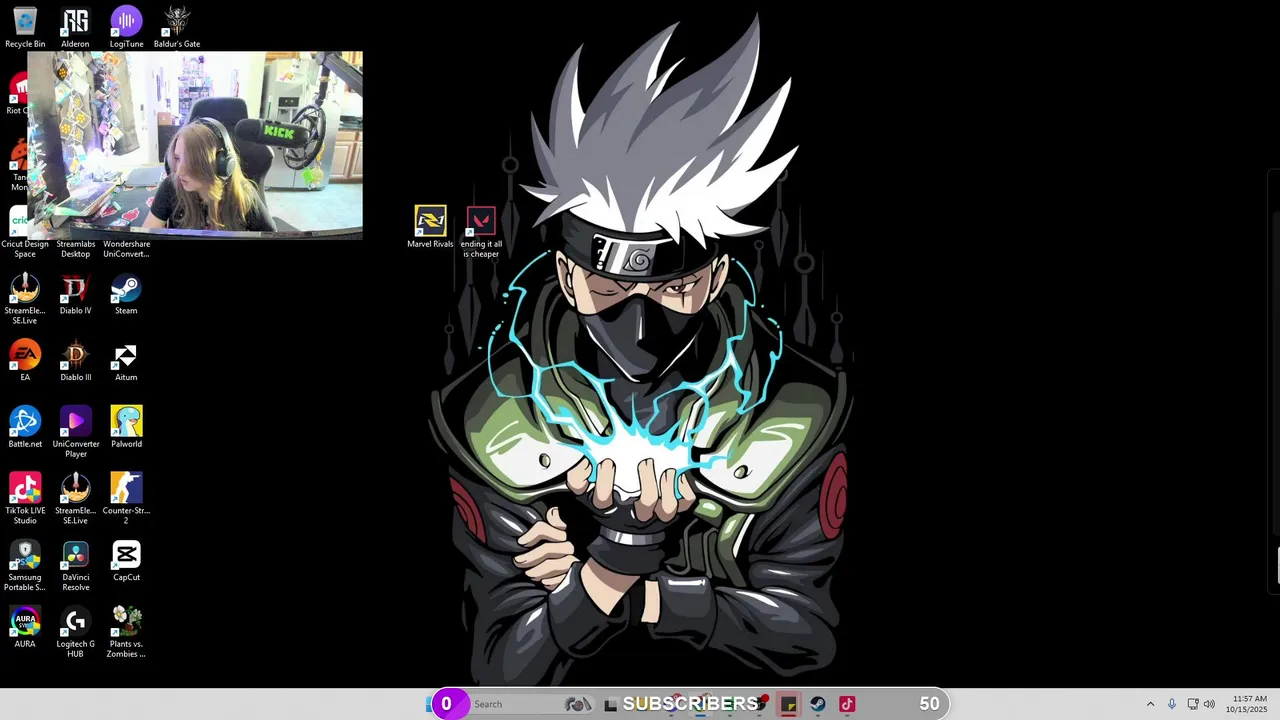Click the webcam overlay window
The height and width of the screenshot is (720, 1280).
pyautogui.click(x=195, y=145)
